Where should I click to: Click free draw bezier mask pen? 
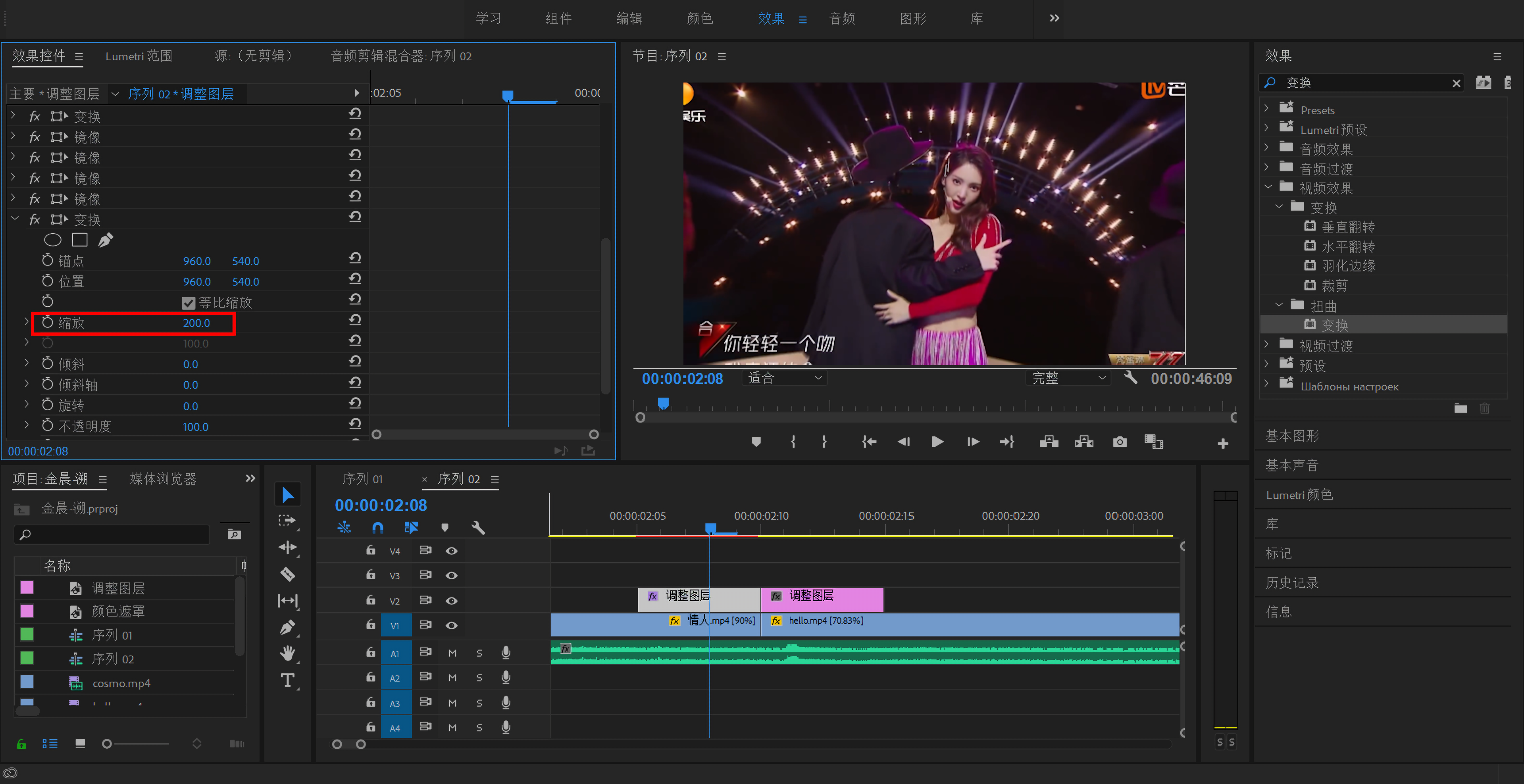pos(105,240)
